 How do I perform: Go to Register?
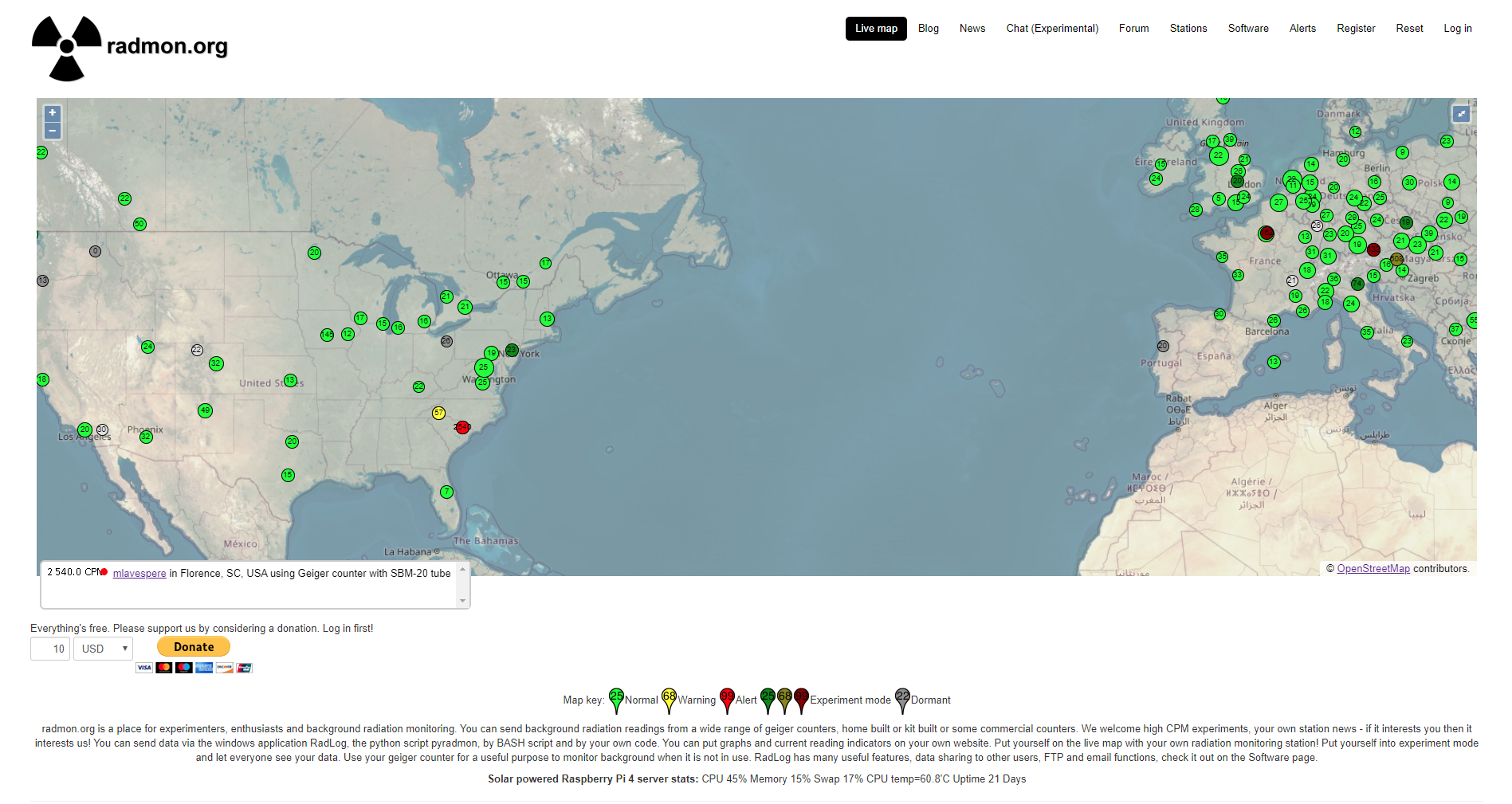click(1356, 28)
